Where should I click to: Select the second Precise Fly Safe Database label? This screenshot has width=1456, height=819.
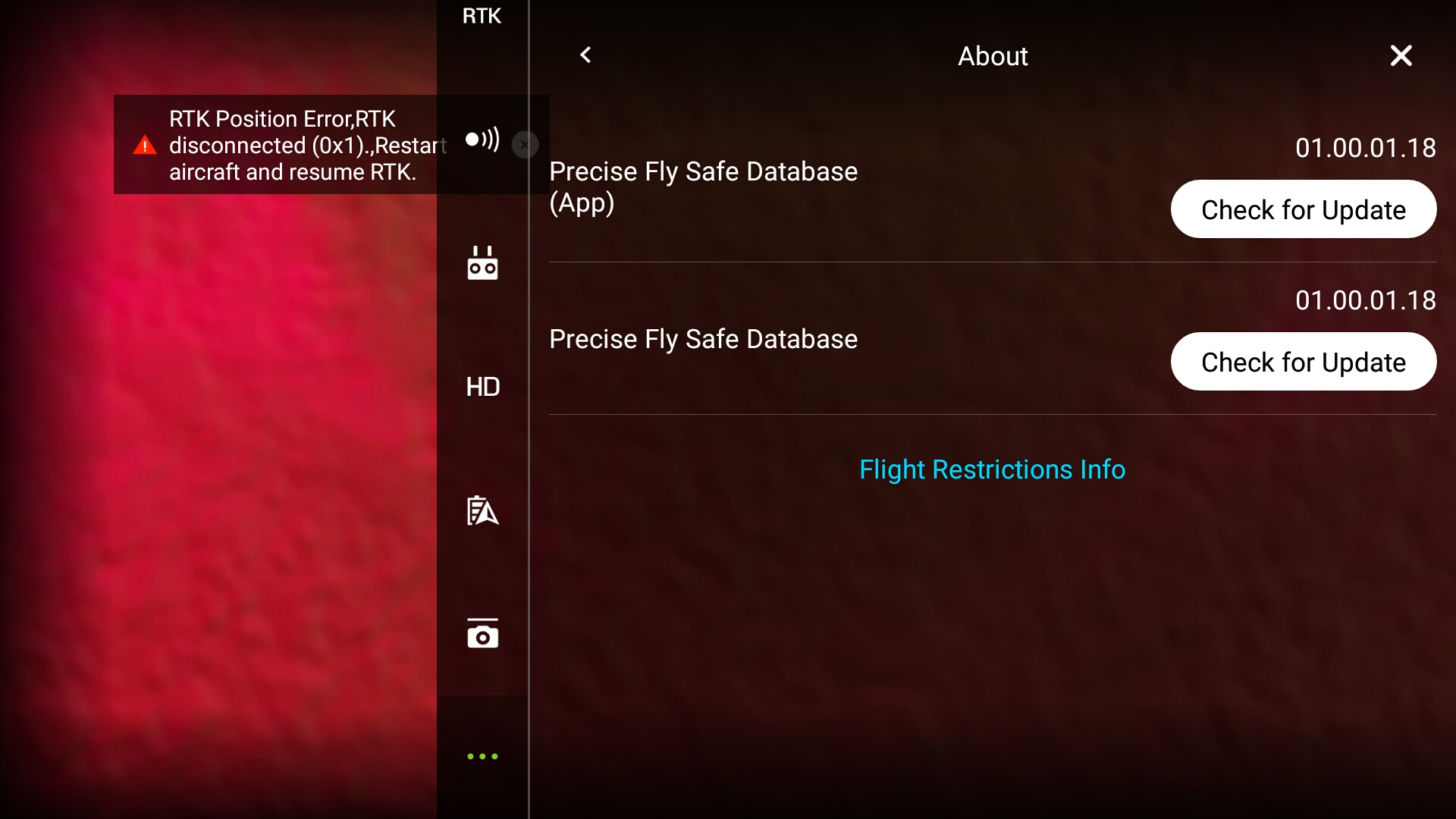tap(703, 339)
